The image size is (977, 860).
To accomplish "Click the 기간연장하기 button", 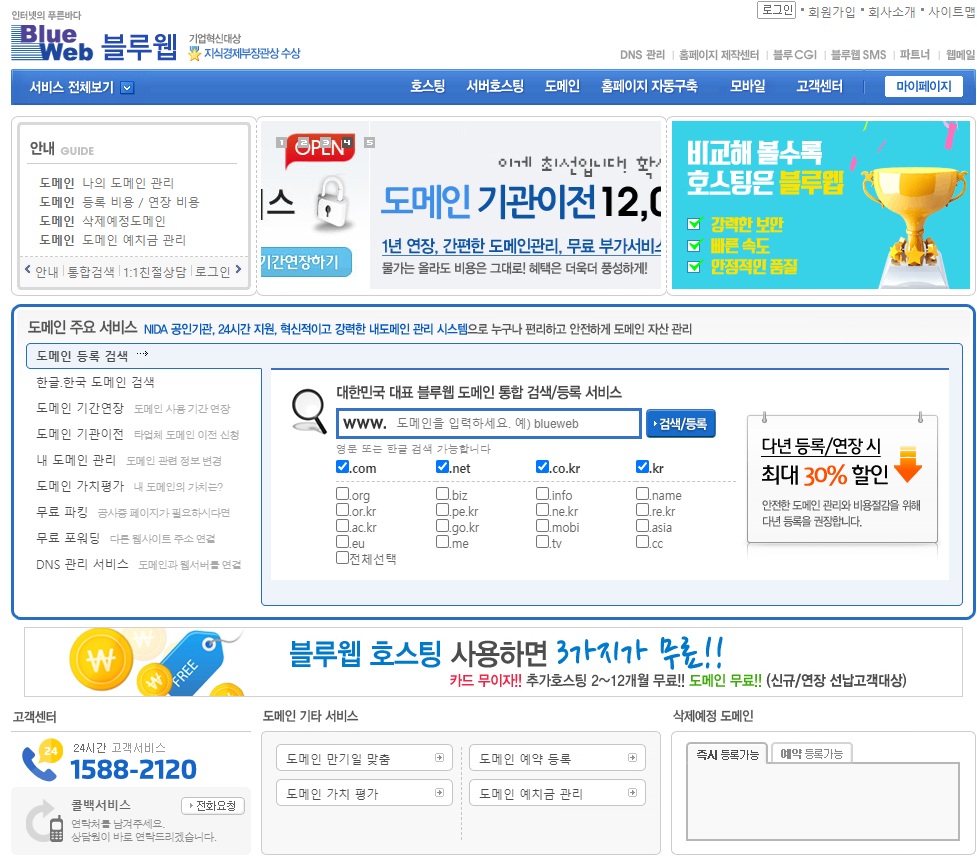I will 305,262.
